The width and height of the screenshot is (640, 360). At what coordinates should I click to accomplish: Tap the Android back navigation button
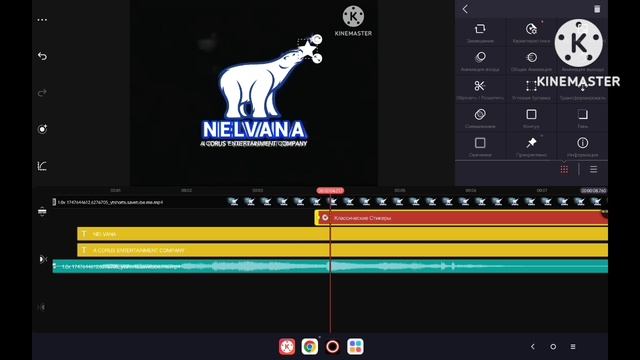[x=533, y=347]
